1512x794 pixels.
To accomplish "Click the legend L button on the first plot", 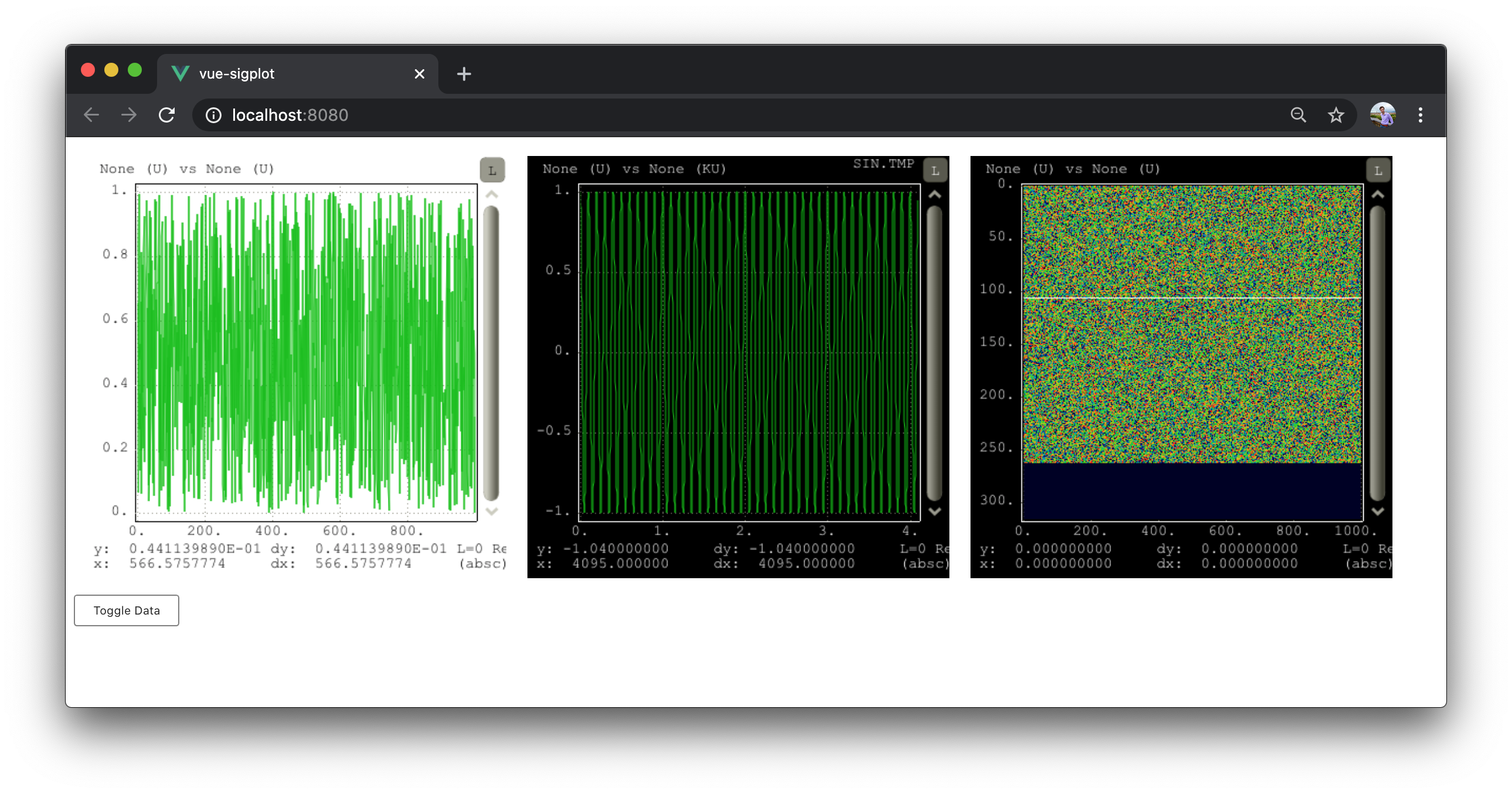I will [492, 170].
